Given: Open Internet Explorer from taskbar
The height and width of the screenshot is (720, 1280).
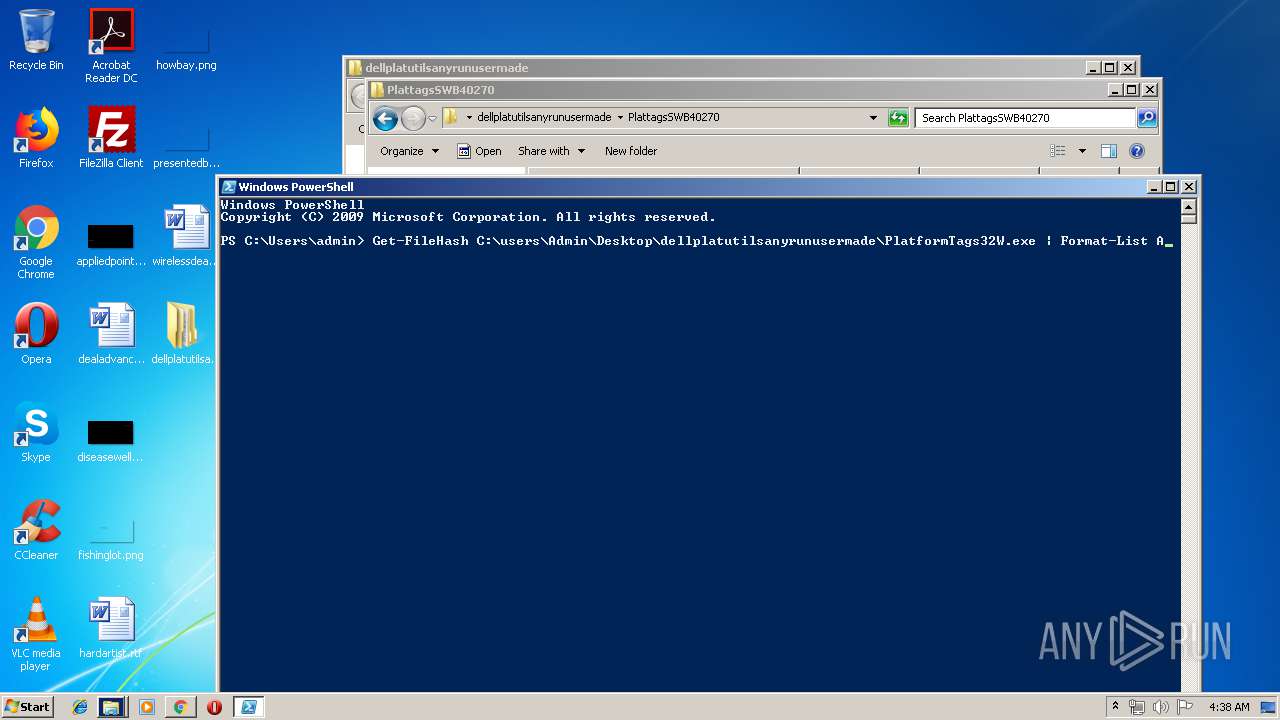Looking at the screenshot, I should tap(80, 707).
